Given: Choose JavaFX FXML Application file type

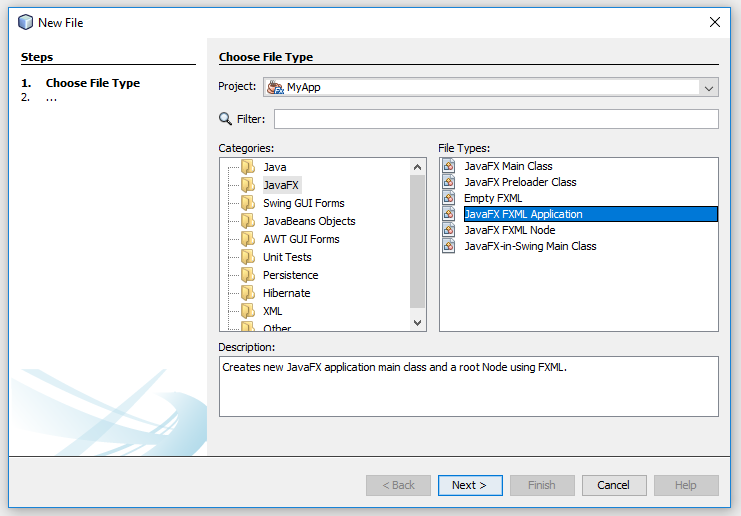Looking at the screenshot, I should (591, 214).
